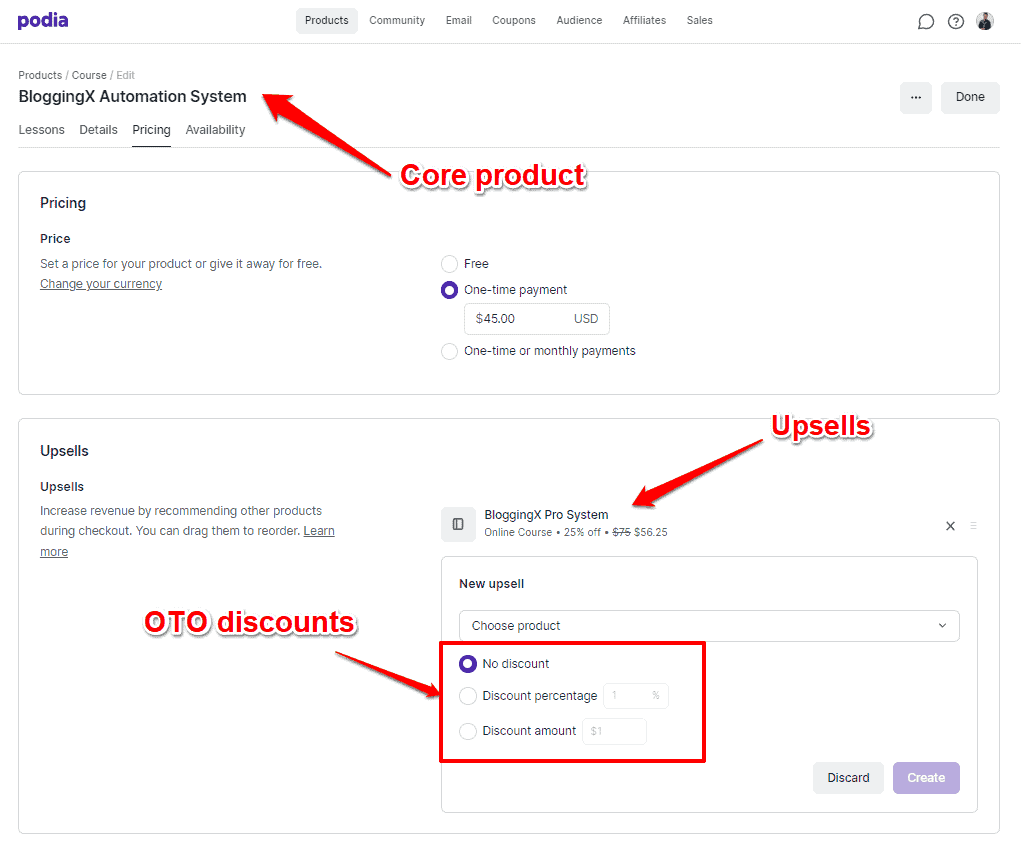The width and height of the screenshot is (1021, 843).
Task: Choose the Discount percentage option
Action: coord(468,696)
